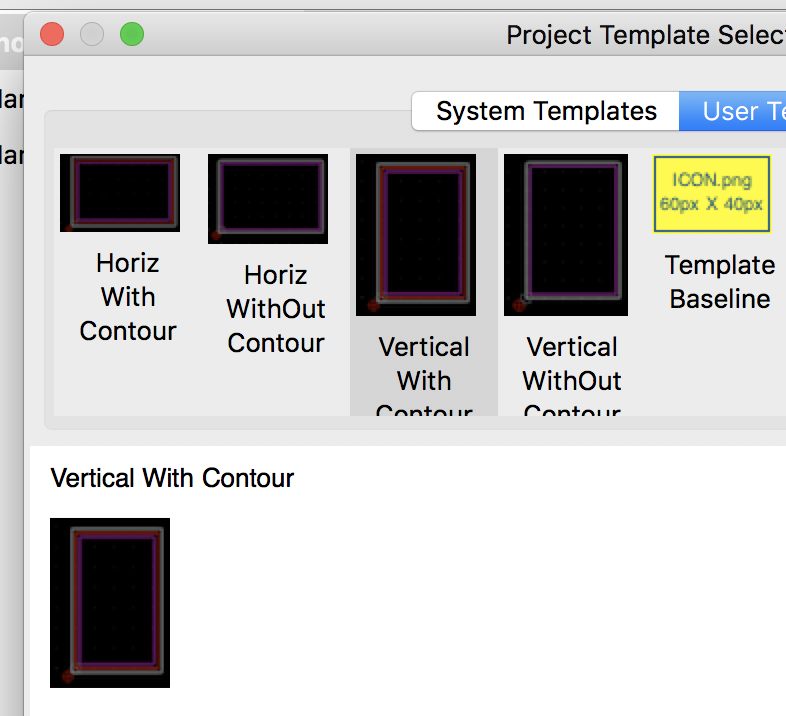The height and width of the screenshot is (716, 786).
Task: Click the green zoom window button
Action: pyautogui.click(x=132, y=35)
